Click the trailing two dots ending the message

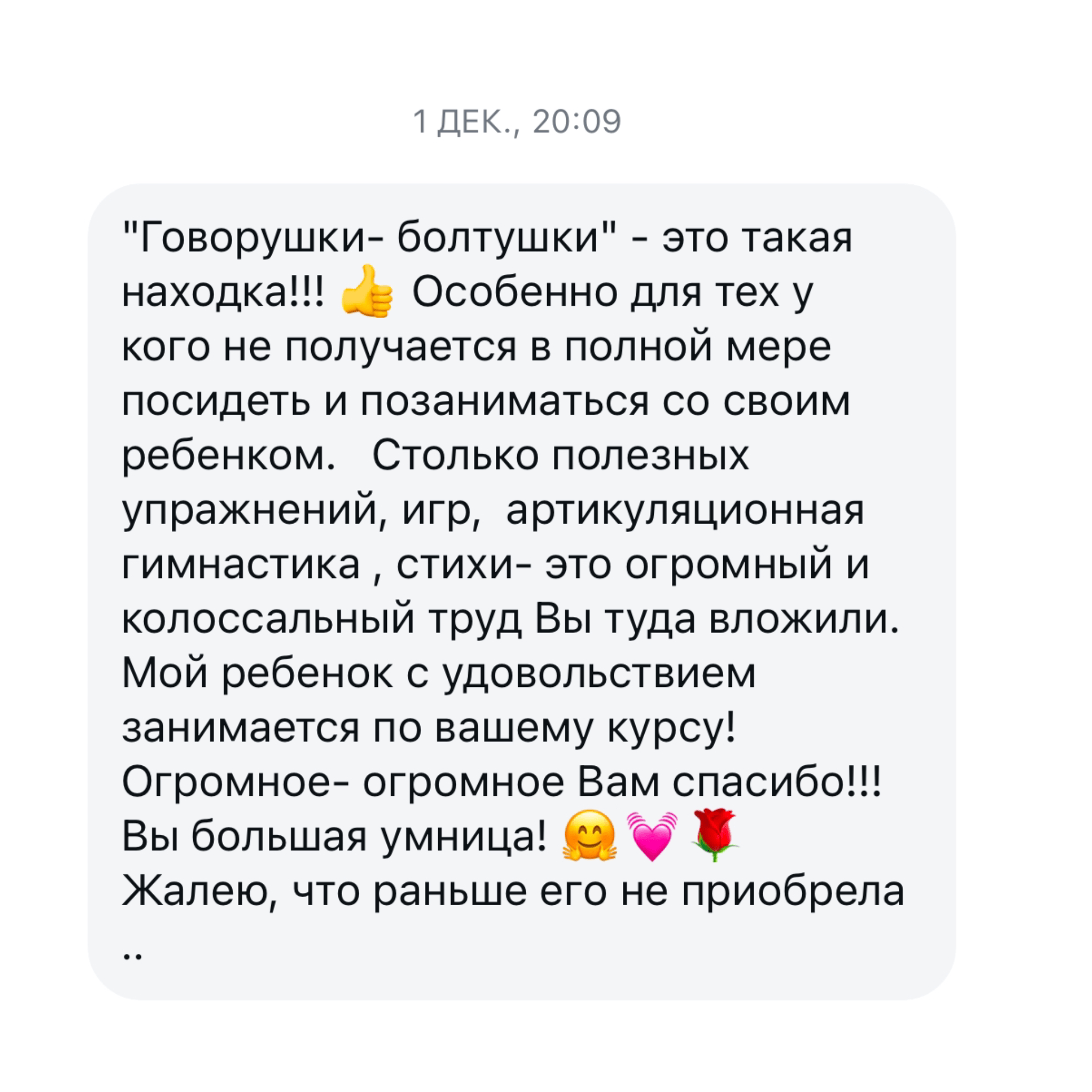132,956
